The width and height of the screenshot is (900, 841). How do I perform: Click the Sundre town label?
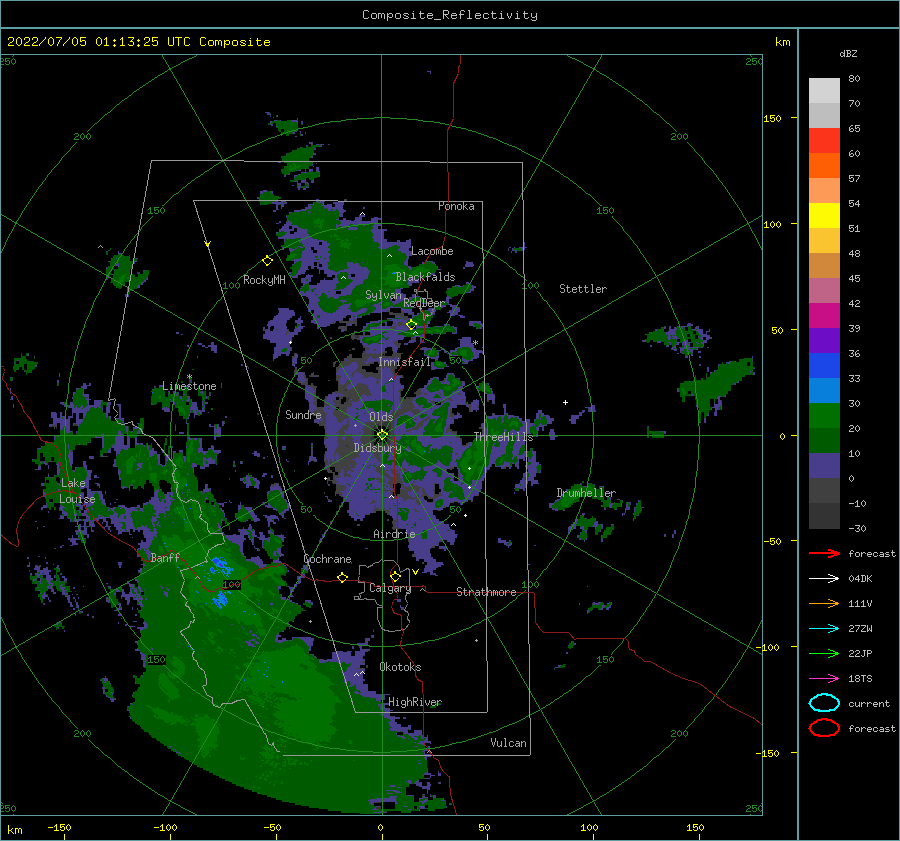click(303, 414)
